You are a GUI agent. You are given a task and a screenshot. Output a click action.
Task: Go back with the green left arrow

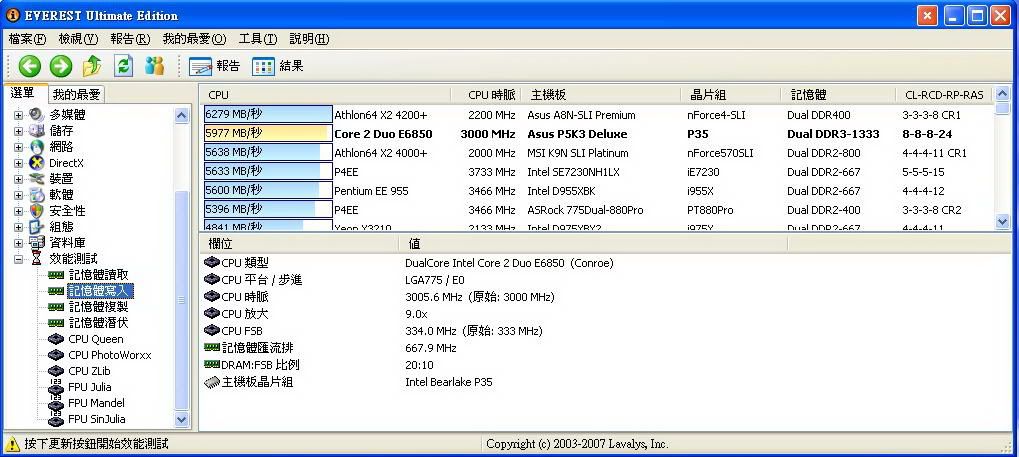29,66
